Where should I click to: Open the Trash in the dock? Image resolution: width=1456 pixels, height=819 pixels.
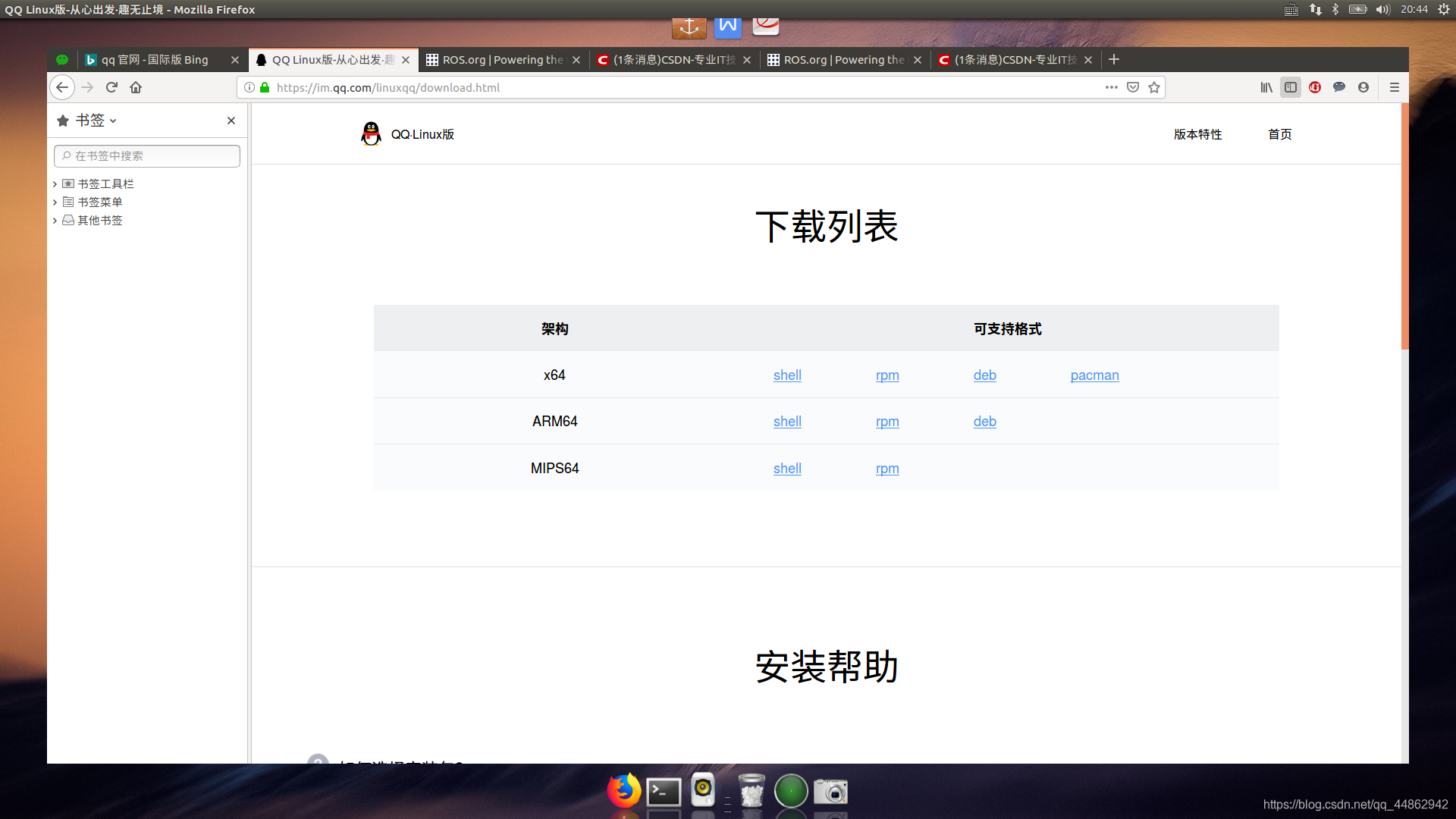(752, 791)
